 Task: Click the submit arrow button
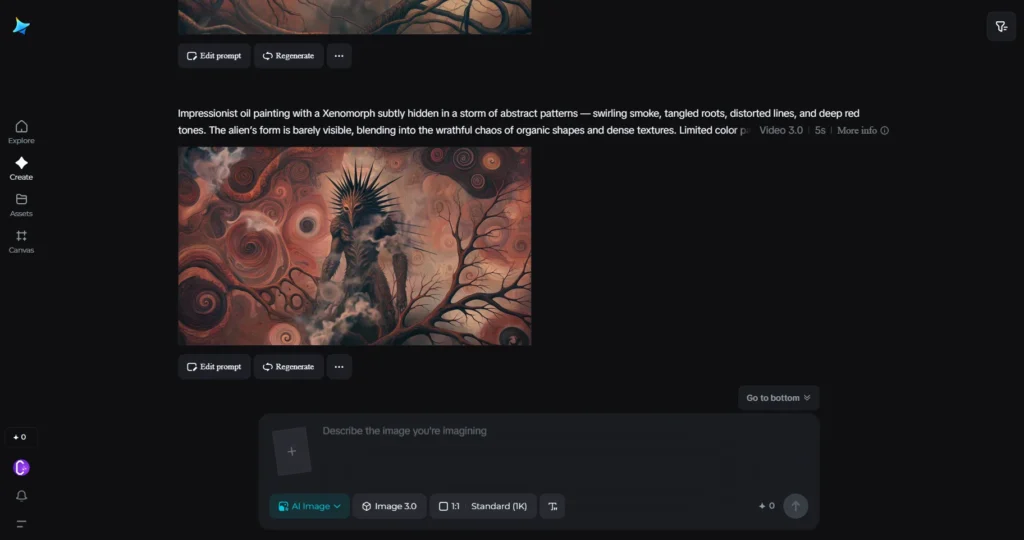795,506
